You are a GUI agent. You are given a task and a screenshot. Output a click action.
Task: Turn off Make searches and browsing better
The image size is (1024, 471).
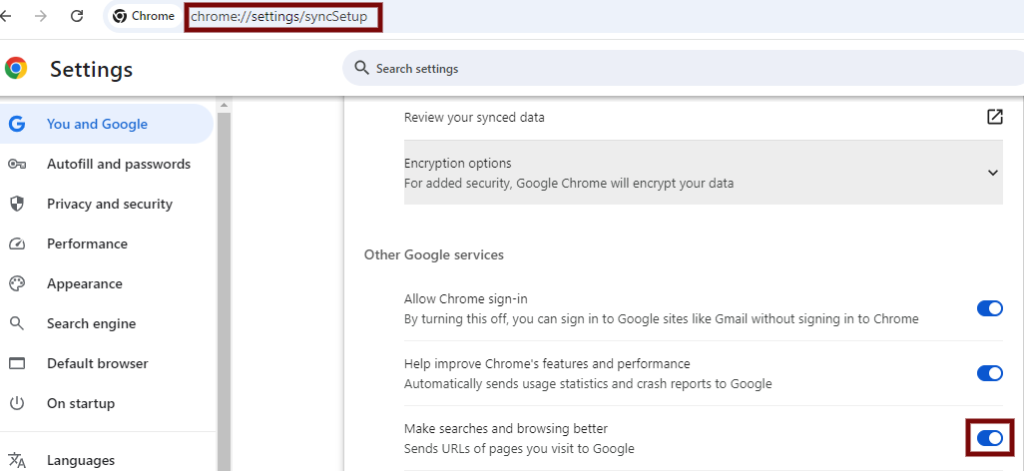click(x=989, y=438)
